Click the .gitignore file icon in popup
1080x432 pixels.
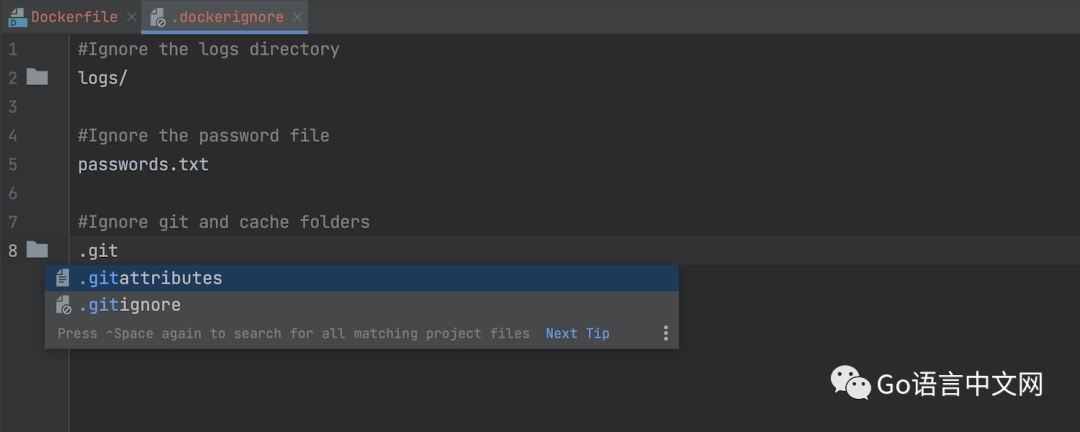63,305
